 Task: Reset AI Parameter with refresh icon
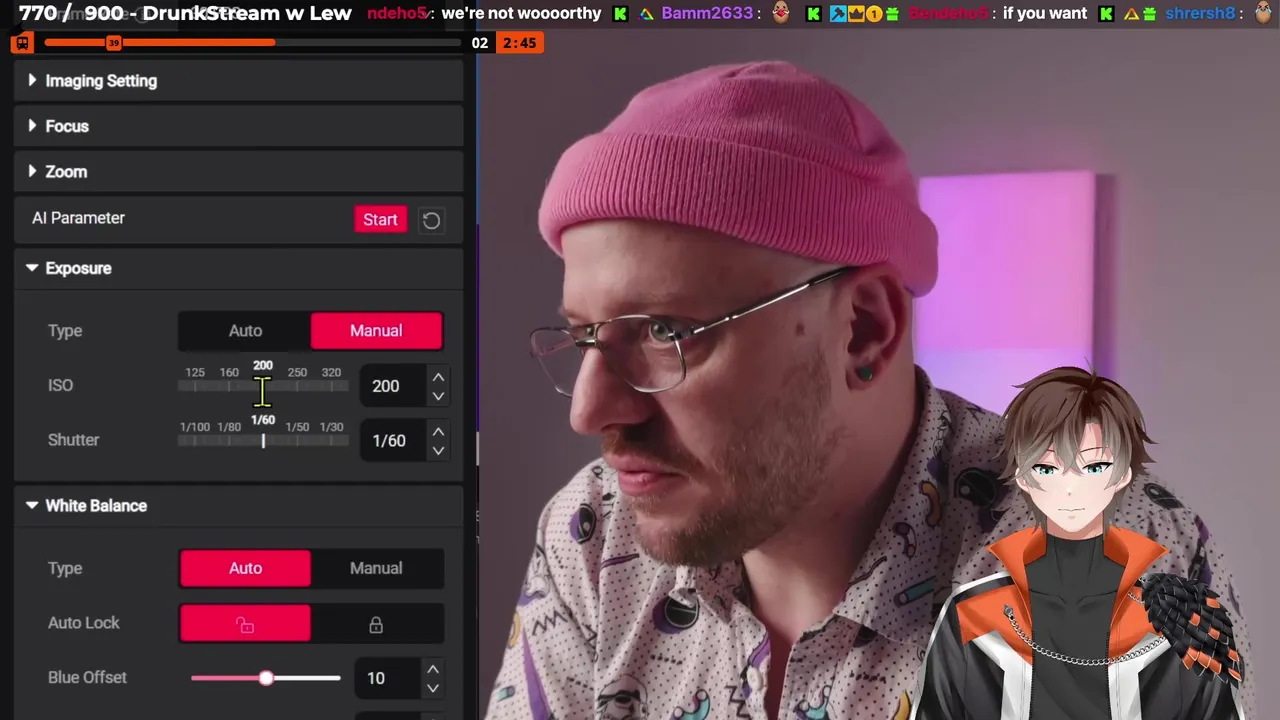(x=431, y=220)
